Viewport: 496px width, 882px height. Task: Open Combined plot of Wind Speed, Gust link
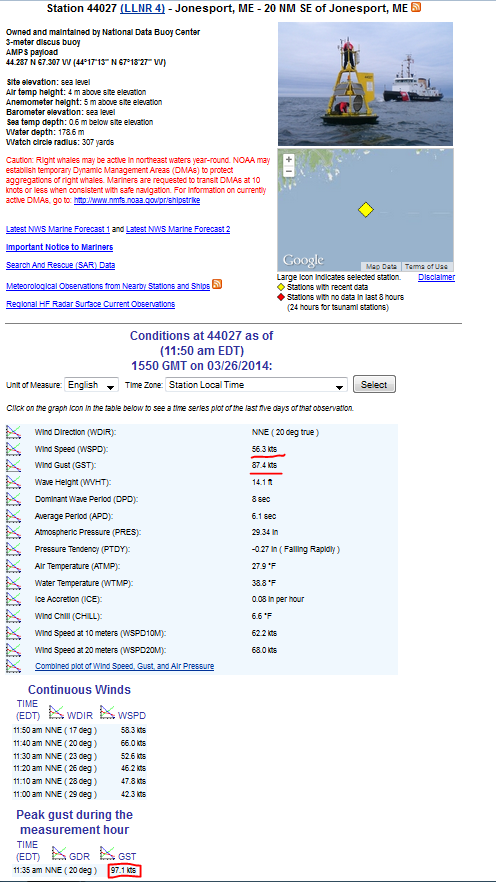click(124, 666)
